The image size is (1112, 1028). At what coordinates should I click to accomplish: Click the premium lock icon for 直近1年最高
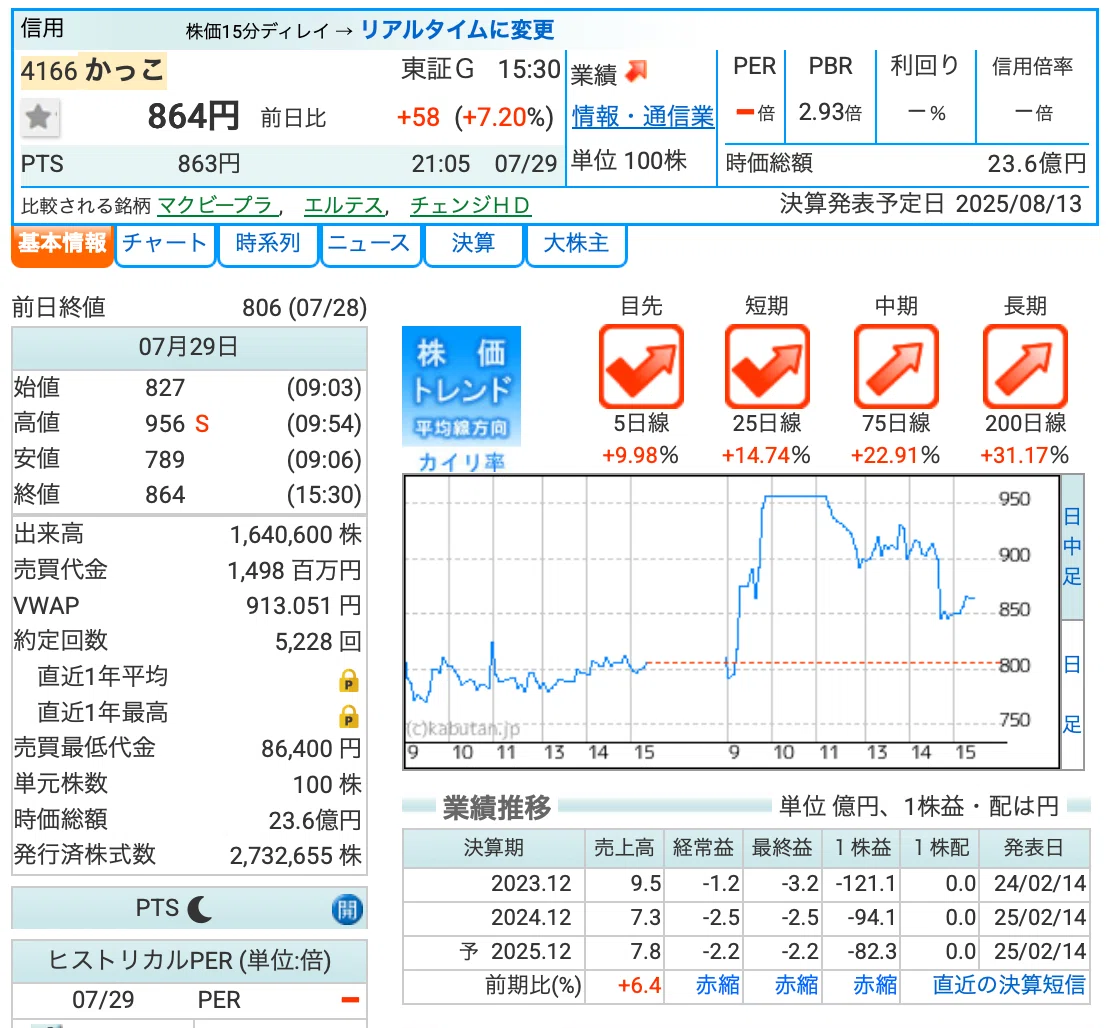348,716
